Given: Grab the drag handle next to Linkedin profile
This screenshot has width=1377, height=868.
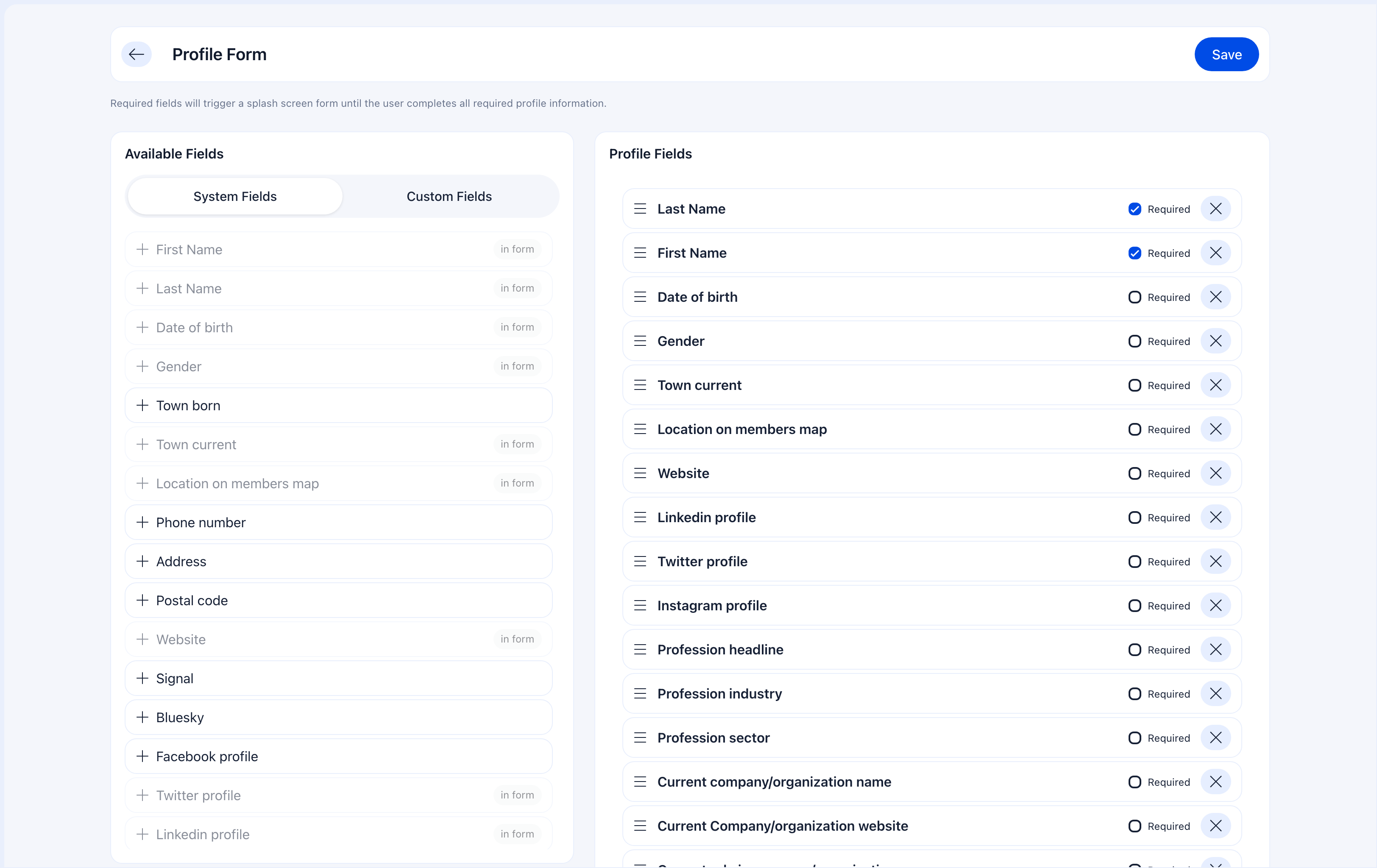Looking at the screenshot, I should tap(641, 517).
